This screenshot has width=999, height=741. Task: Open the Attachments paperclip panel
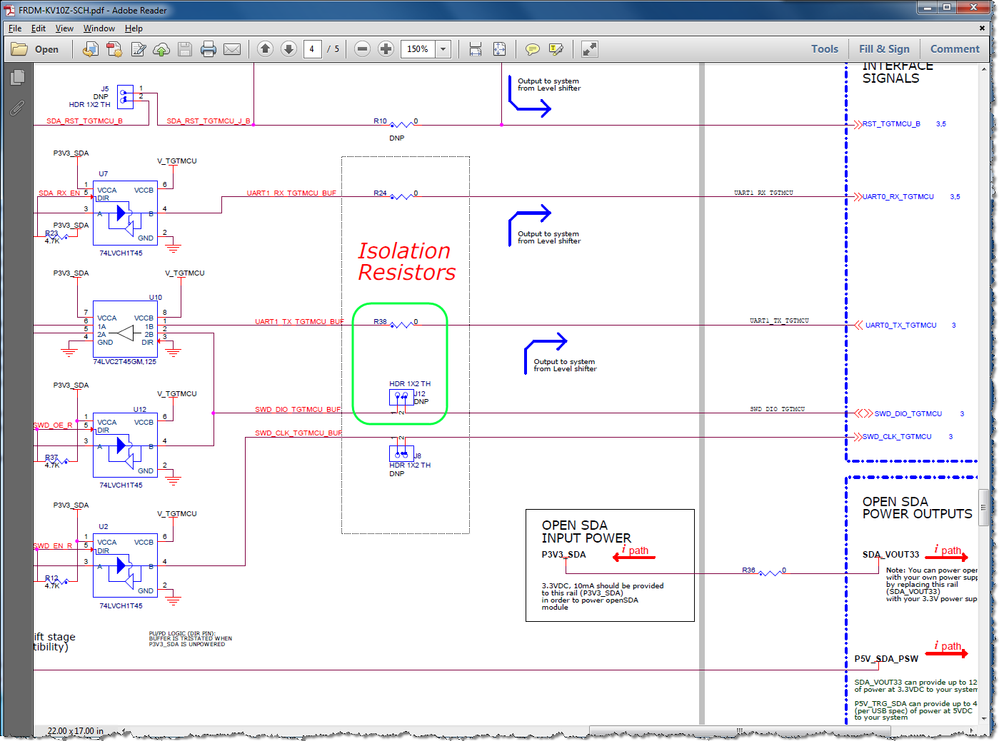15,108
